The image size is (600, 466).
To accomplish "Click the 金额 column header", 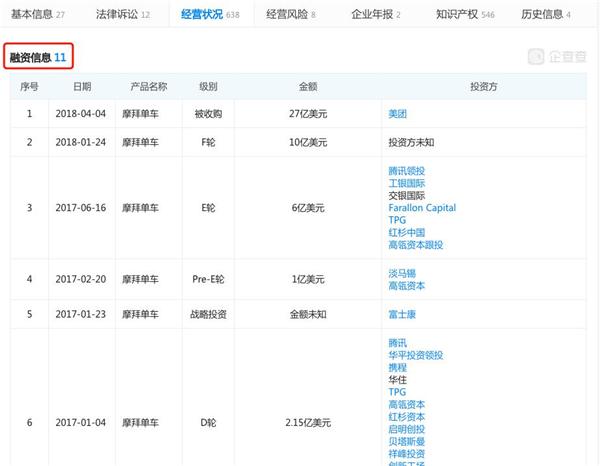I will coord(308,86).
